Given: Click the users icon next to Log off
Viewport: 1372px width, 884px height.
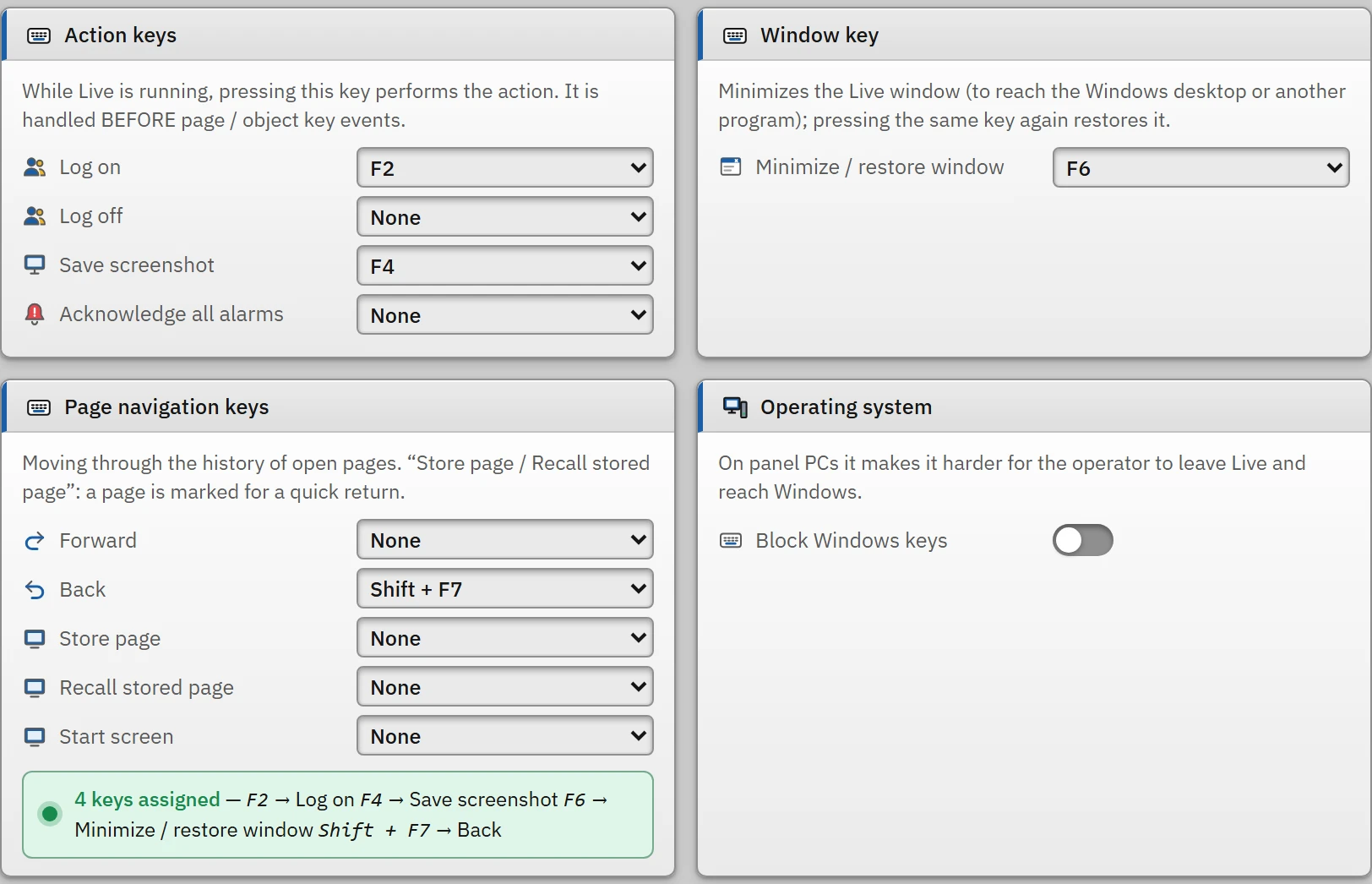Looking at the screenshot, I should tap(35, 216).
